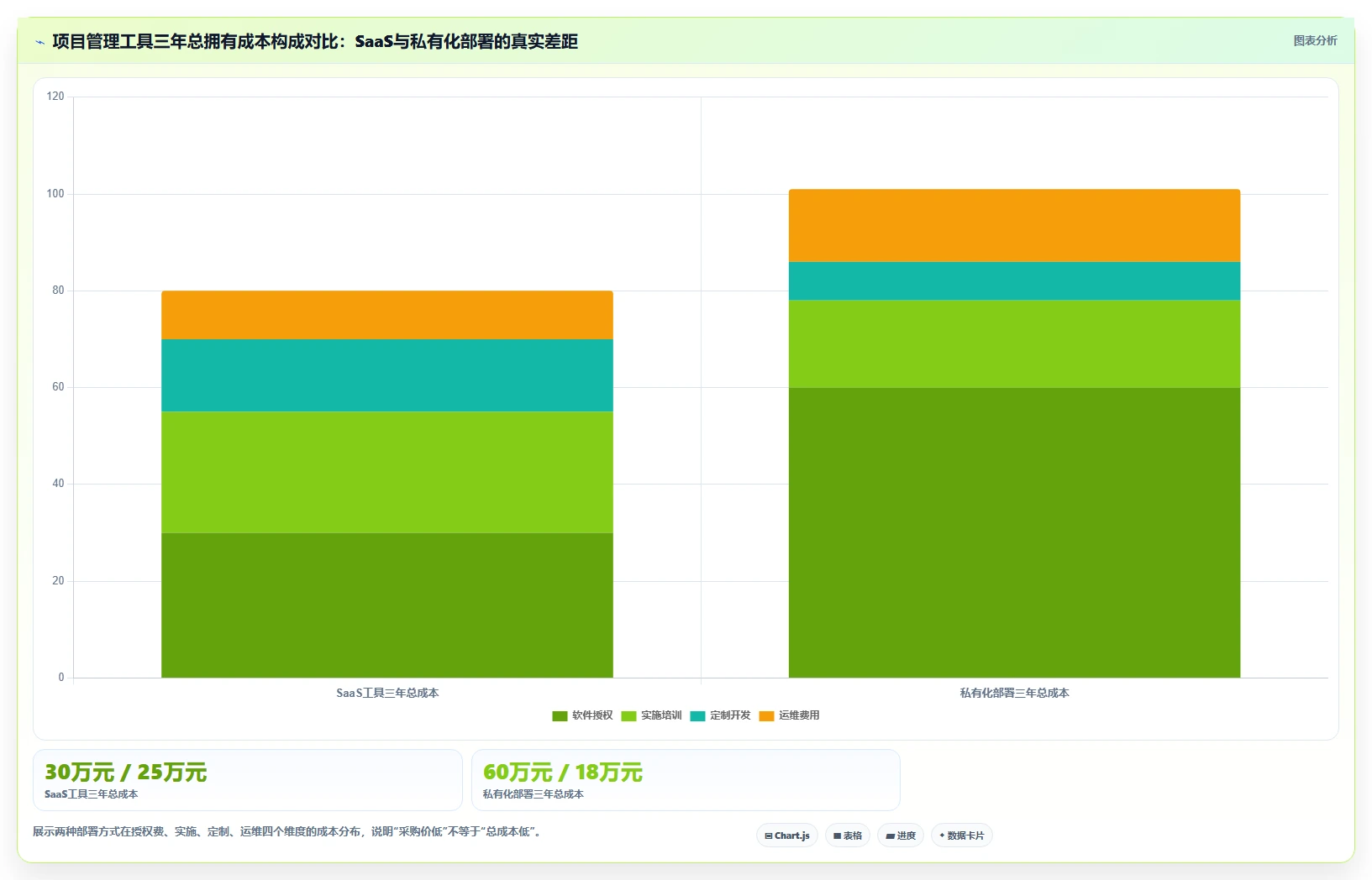
Task: Click the 定制开发 legend label text
Action: pyautogui.click(x=730, y=715)
